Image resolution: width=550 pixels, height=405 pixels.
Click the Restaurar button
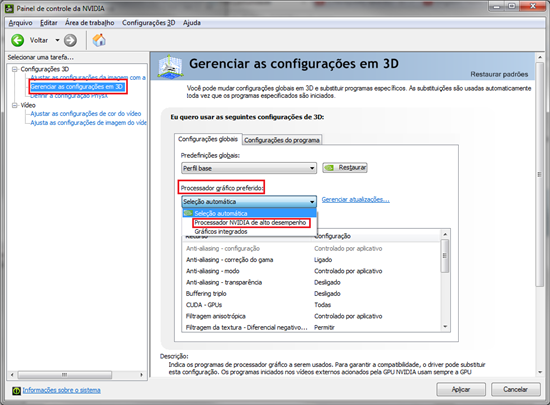tap(345, 168)
